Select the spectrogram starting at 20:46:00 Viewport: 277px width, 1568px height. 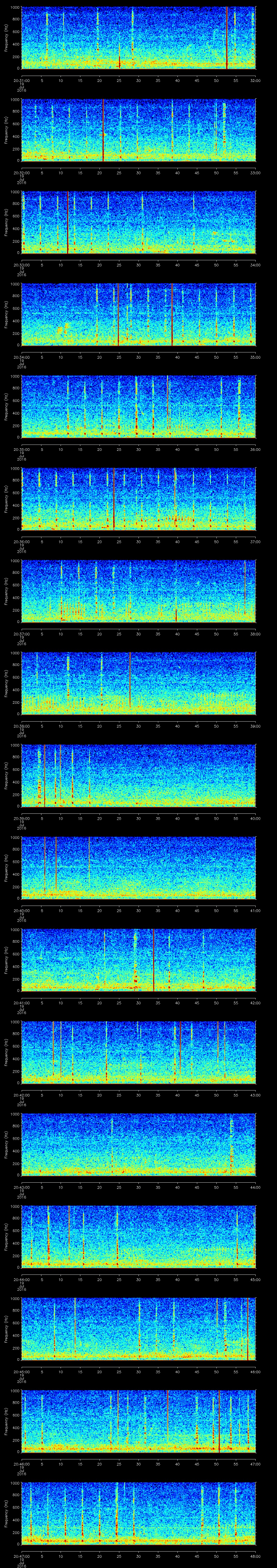click(139, 1421)
